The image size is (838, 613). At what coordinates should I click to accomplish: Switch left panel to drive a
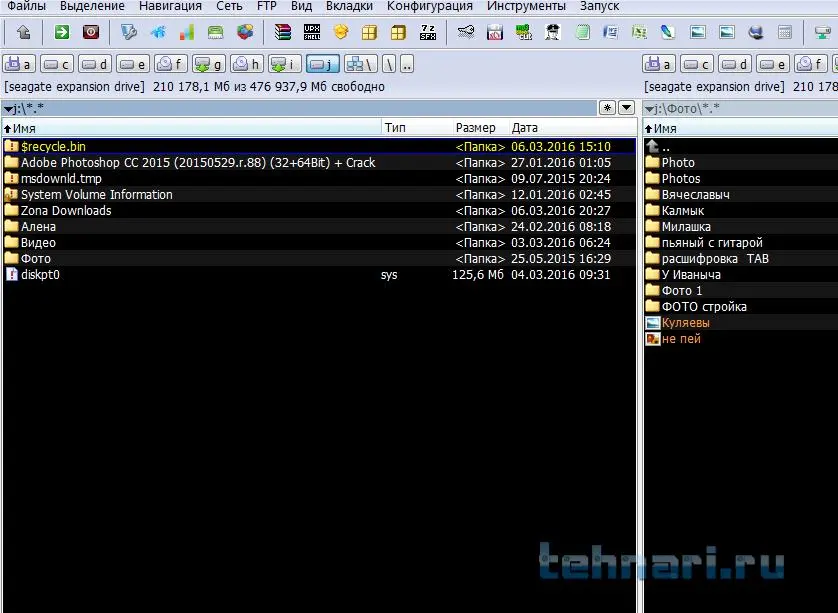(19, 65)
